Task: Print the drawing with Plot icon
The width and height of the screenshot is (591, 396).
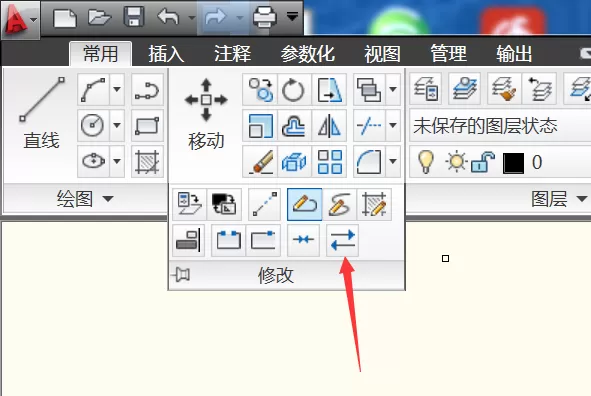Action: coord(264,17)
